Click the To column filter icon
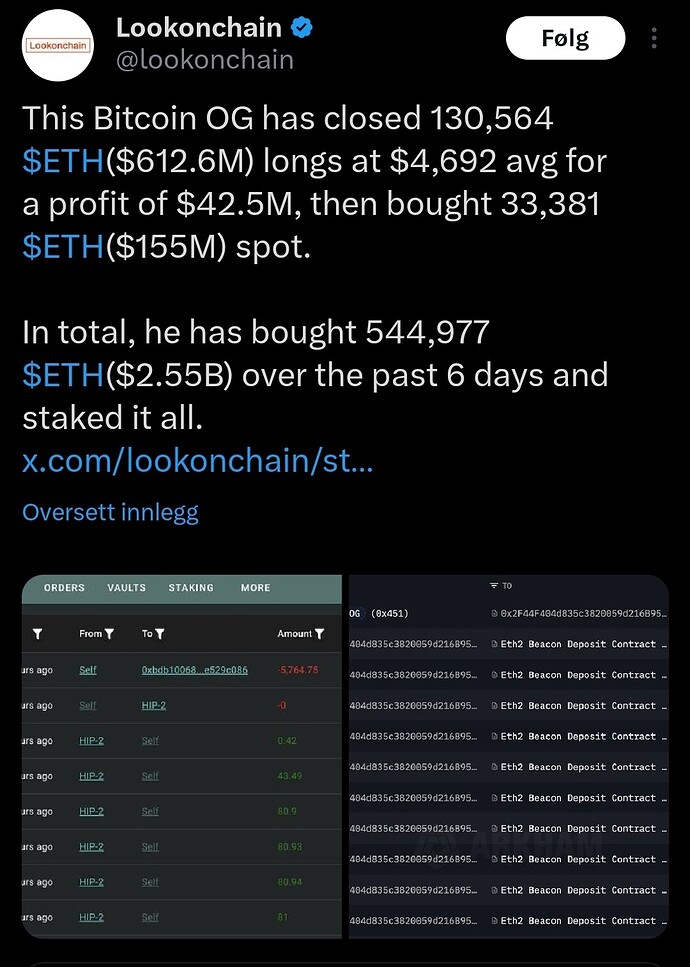Screen dimensions: 690x967 pos(160,634)
